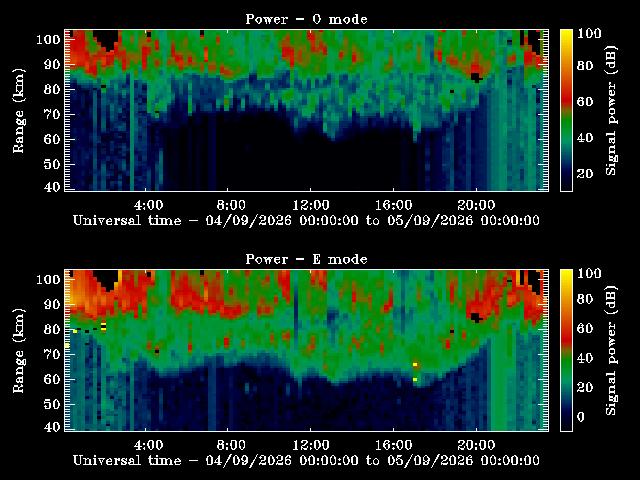Click the 60 km range tick on the O mode plot
Screen dimensions: 640x480
pyautogui.click(x=52, y=139)
